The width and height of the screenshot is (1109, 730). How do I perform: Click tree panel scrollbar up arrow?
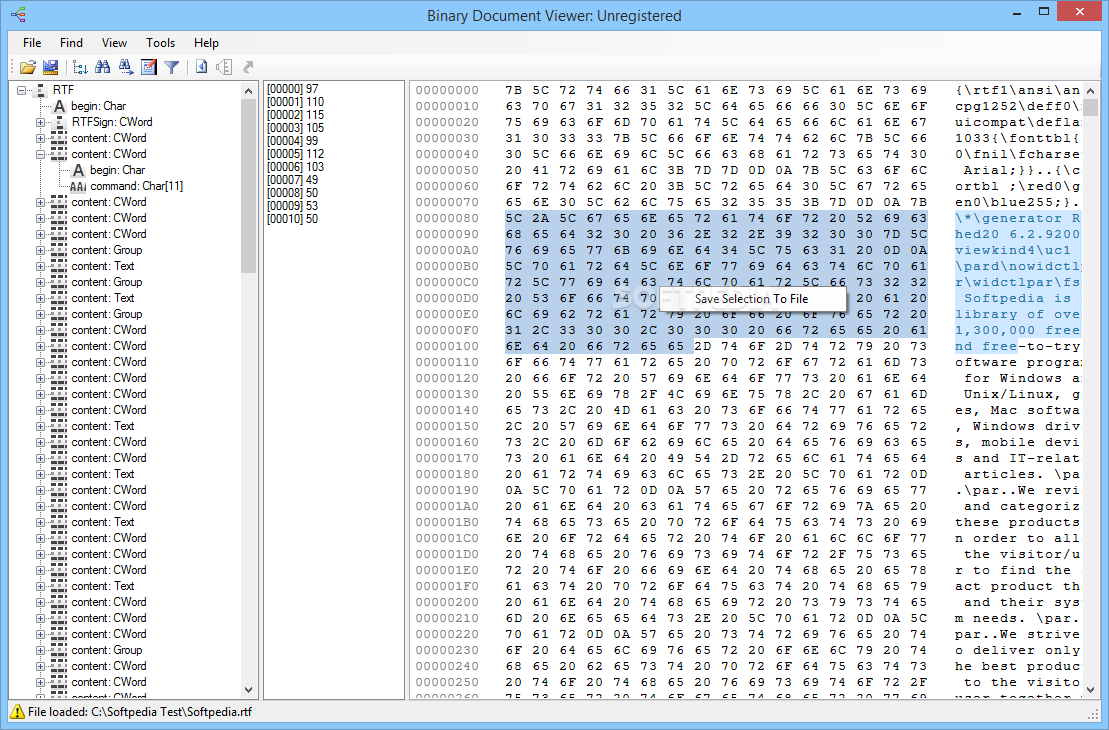click(248, 91)
